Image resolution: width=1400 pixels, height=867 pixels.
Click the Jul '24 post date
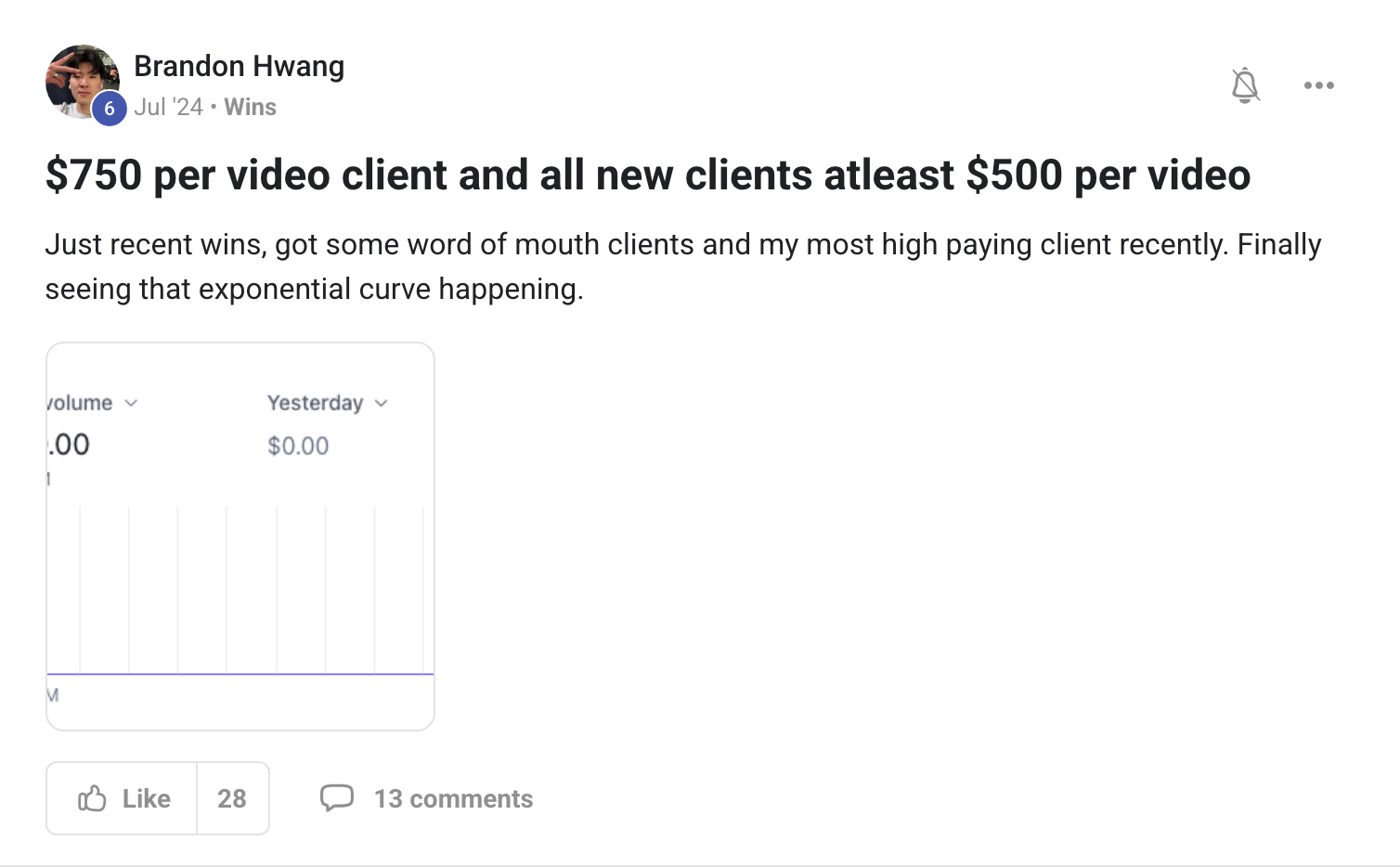coord(168,107)
